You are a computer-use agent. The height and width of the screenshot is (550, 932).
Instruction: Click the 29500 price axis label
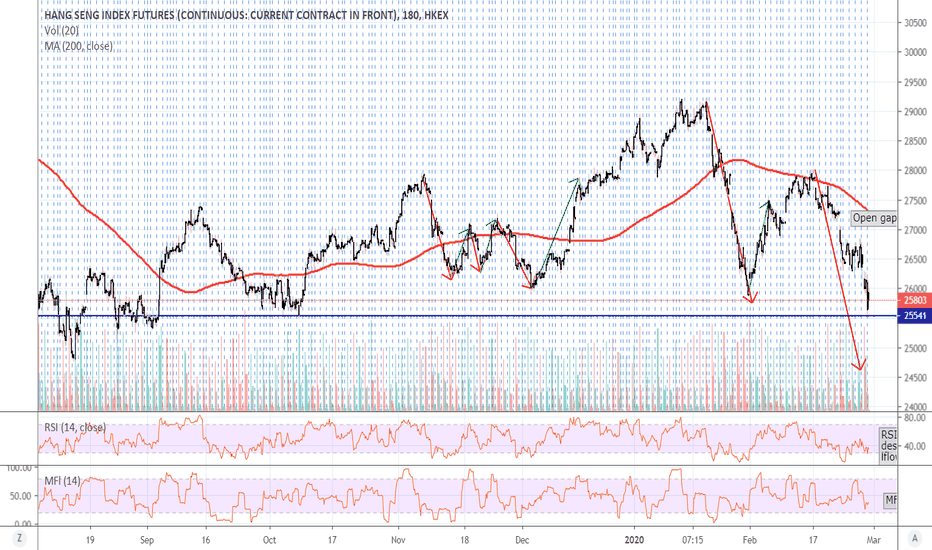(x=915, y=82)
